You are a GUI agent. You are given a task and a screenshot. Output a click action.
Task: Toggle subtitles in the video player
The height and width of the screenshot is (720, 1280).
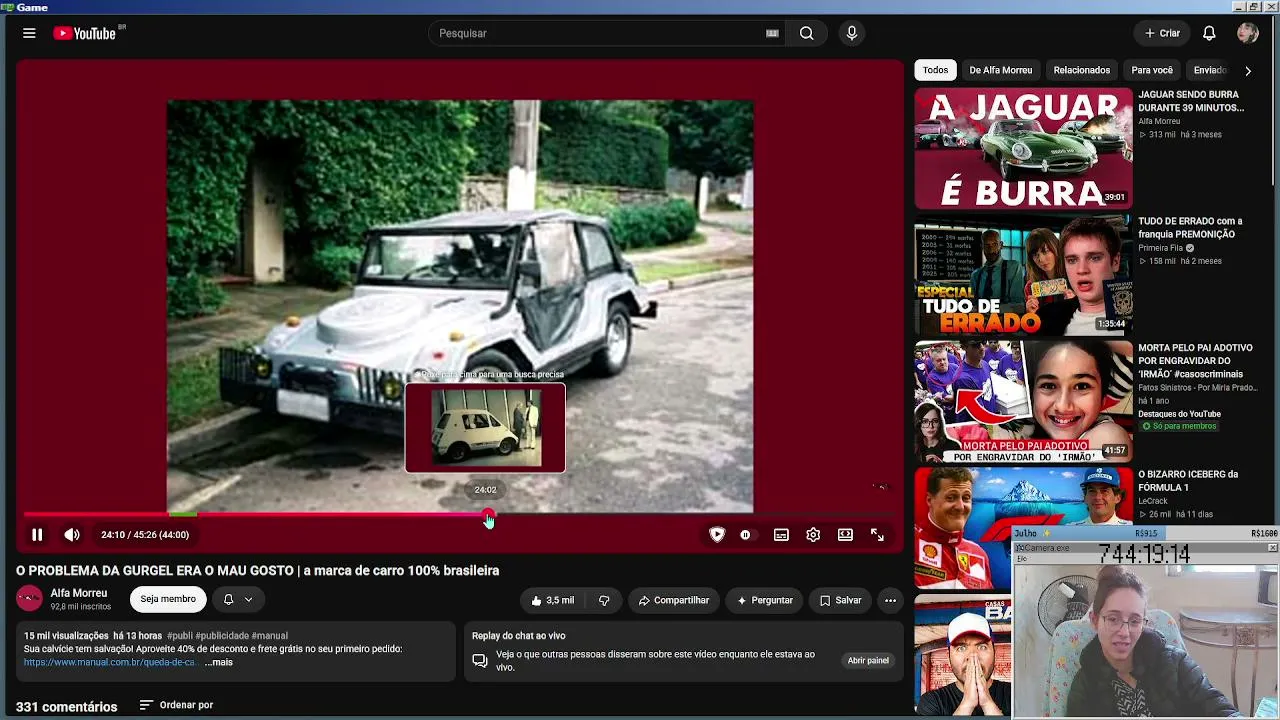781,535
